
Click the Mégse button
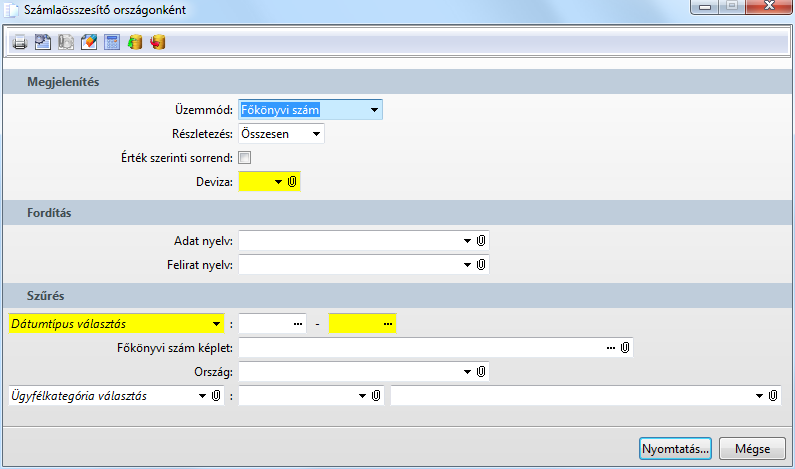752,449
